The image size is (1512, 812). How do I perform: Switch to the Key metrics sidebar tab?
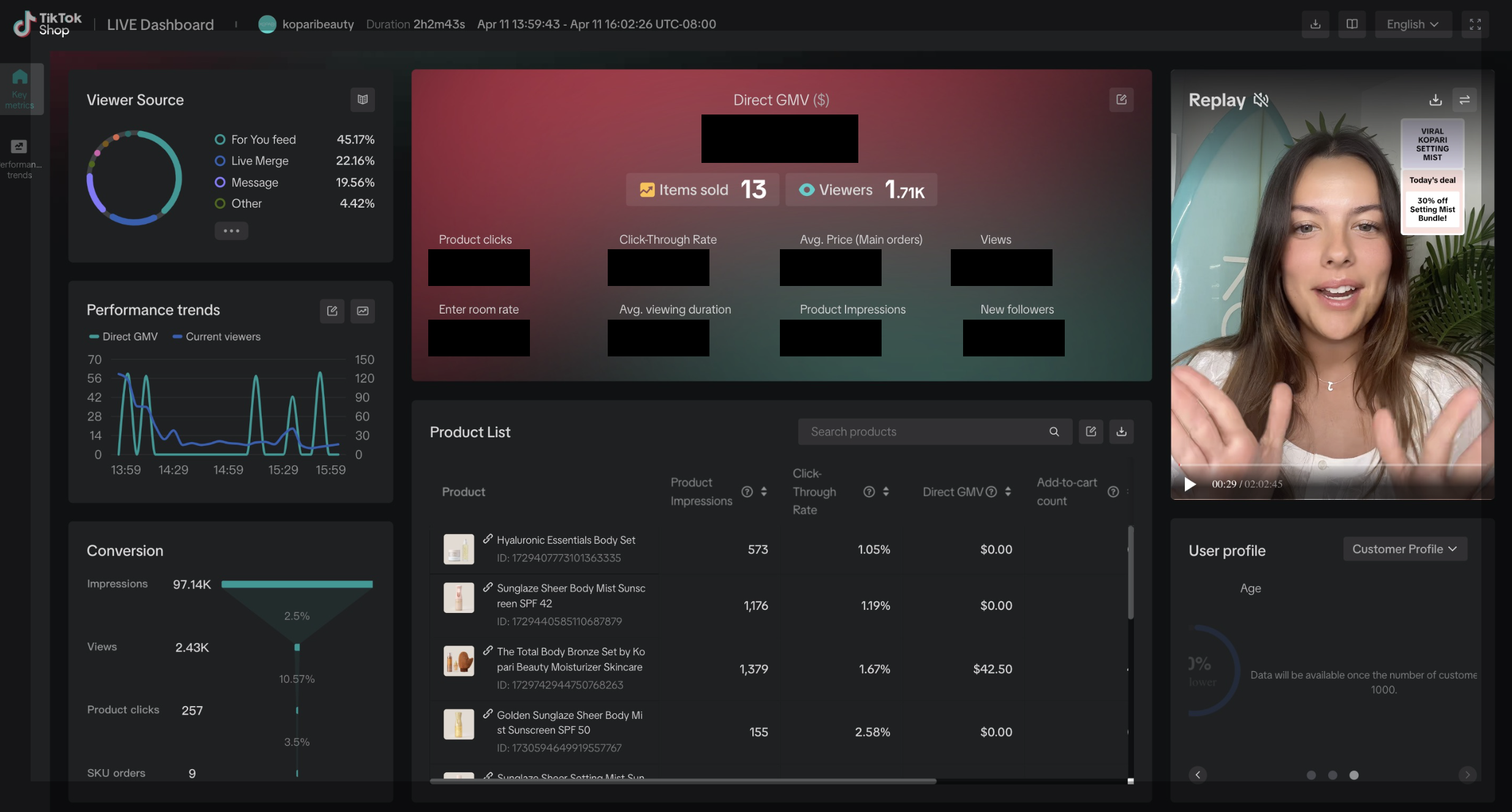click(20, 89)
